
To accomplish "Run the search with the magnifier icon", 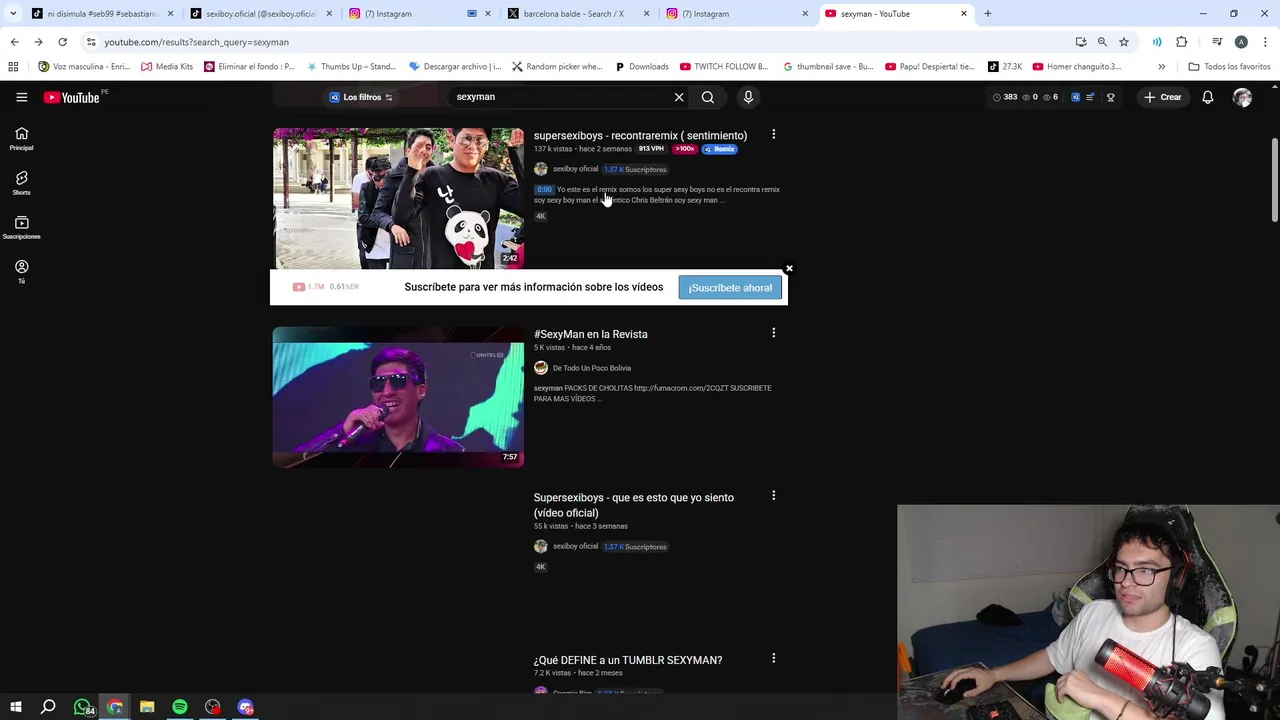I will 708,97.
